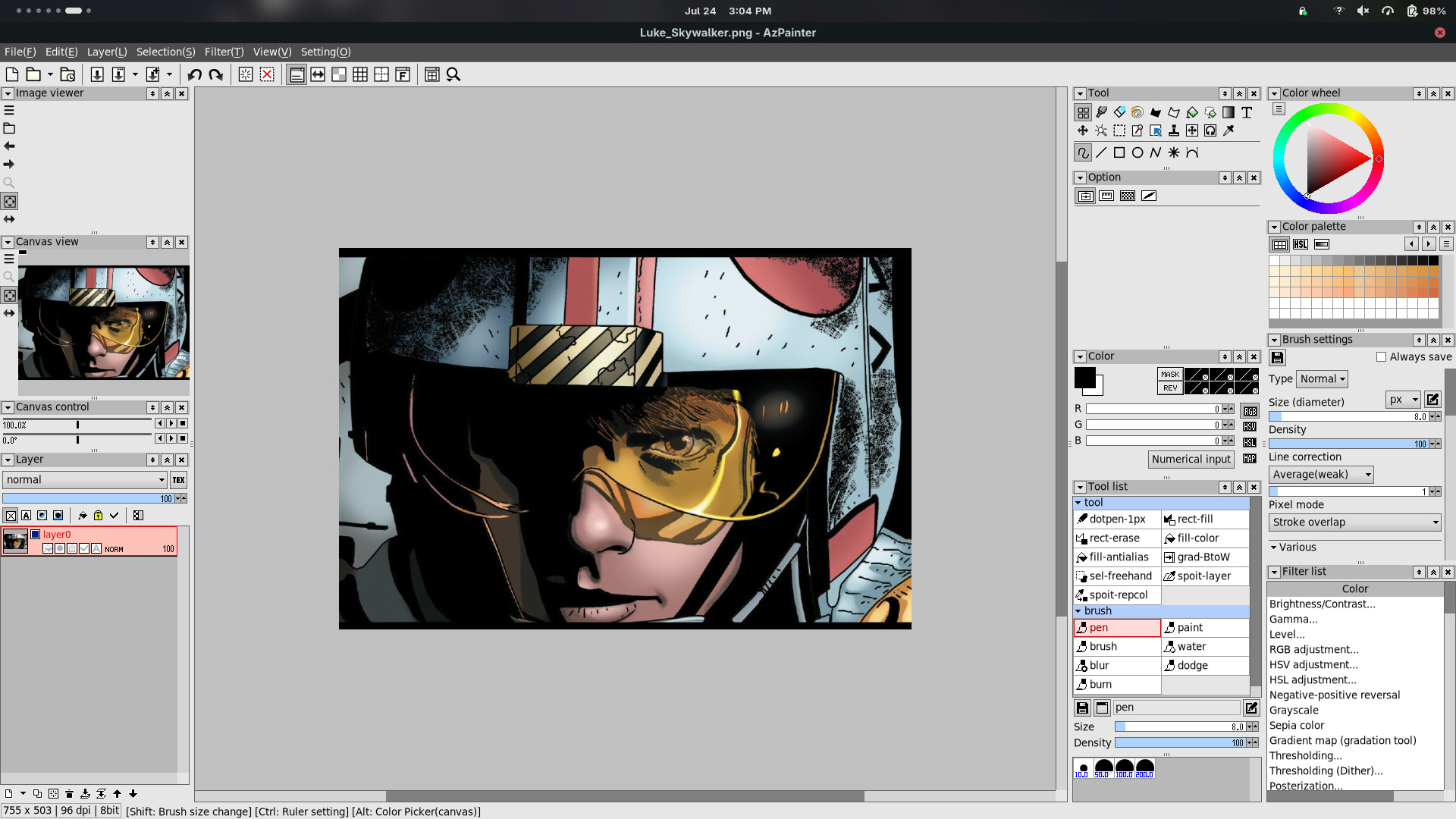Select ellipse drawing type
Screen dimensions: 1456x819
pyautogui.click(x=1137, y=152)
